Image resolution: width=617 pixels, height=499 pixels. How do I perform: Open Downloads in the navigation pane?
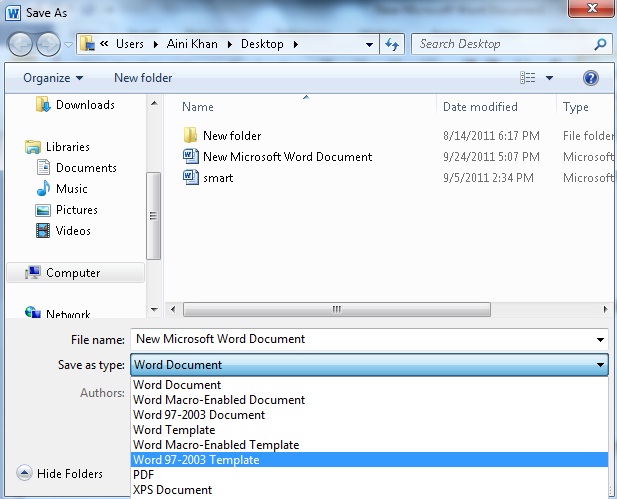pos(84,105)
